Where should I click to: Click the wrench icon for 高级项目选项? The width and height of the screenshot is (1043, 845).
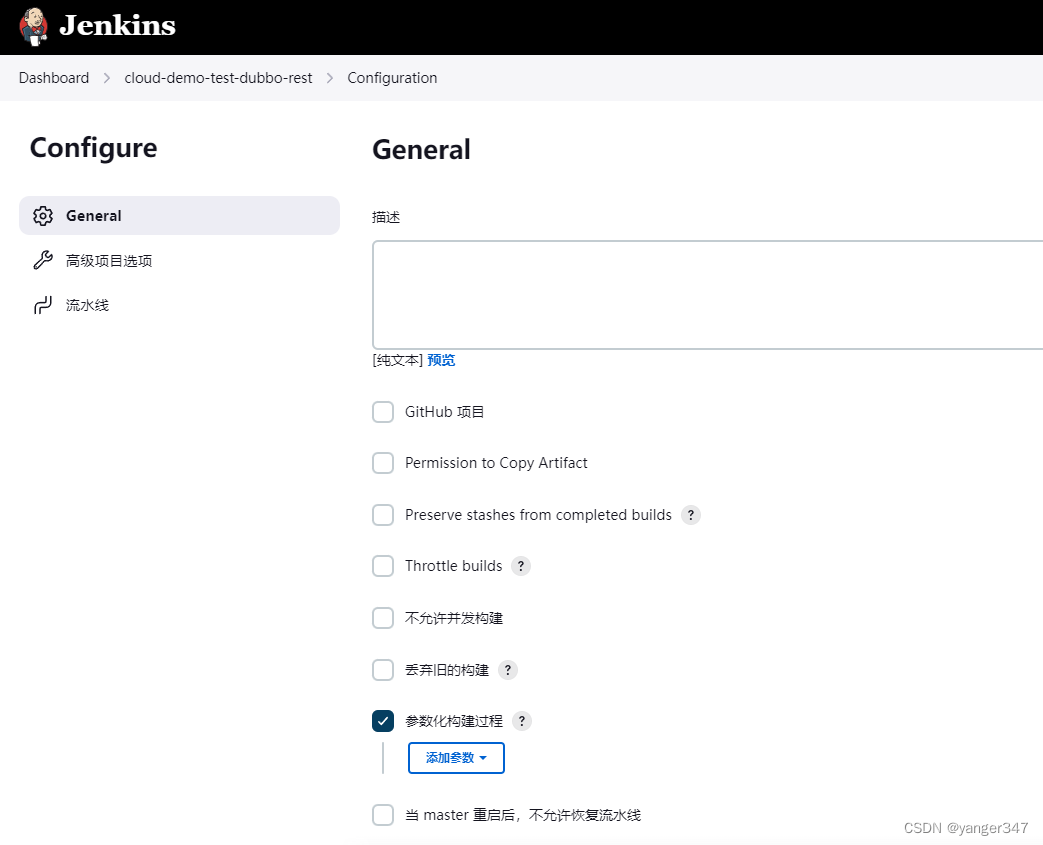(43, 260)
